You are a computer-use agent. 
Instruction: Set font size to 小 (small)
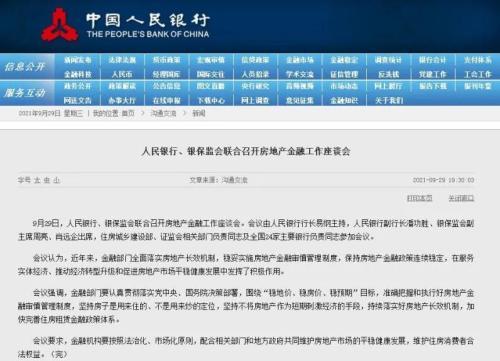pos(57,180)
